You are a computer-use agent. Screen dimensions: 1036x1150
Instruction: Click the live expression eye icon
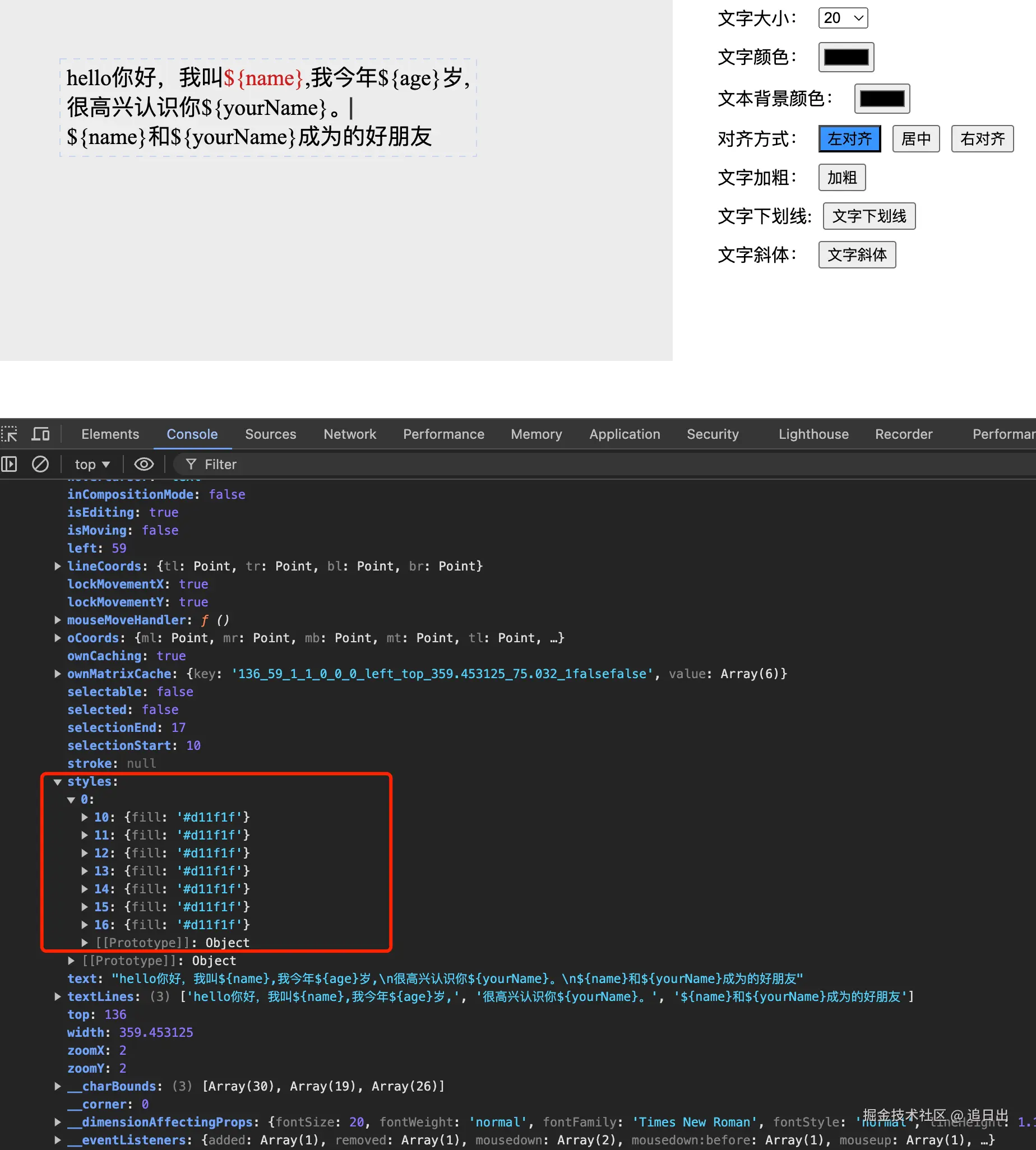[x=144, y=465]
